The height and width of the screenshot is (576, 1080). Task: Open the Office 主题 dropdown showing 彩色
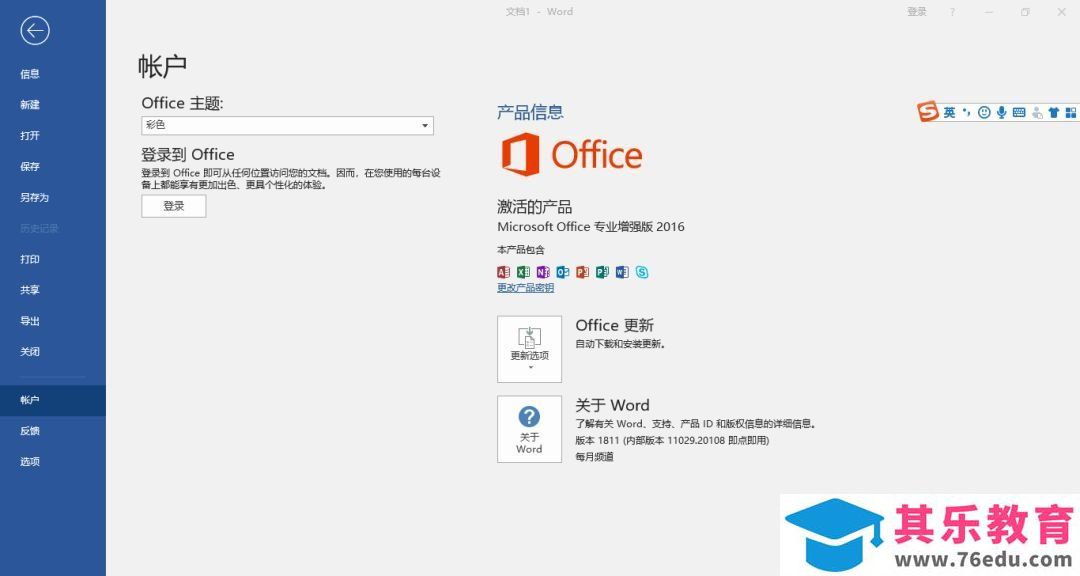(x=287, y=125)
